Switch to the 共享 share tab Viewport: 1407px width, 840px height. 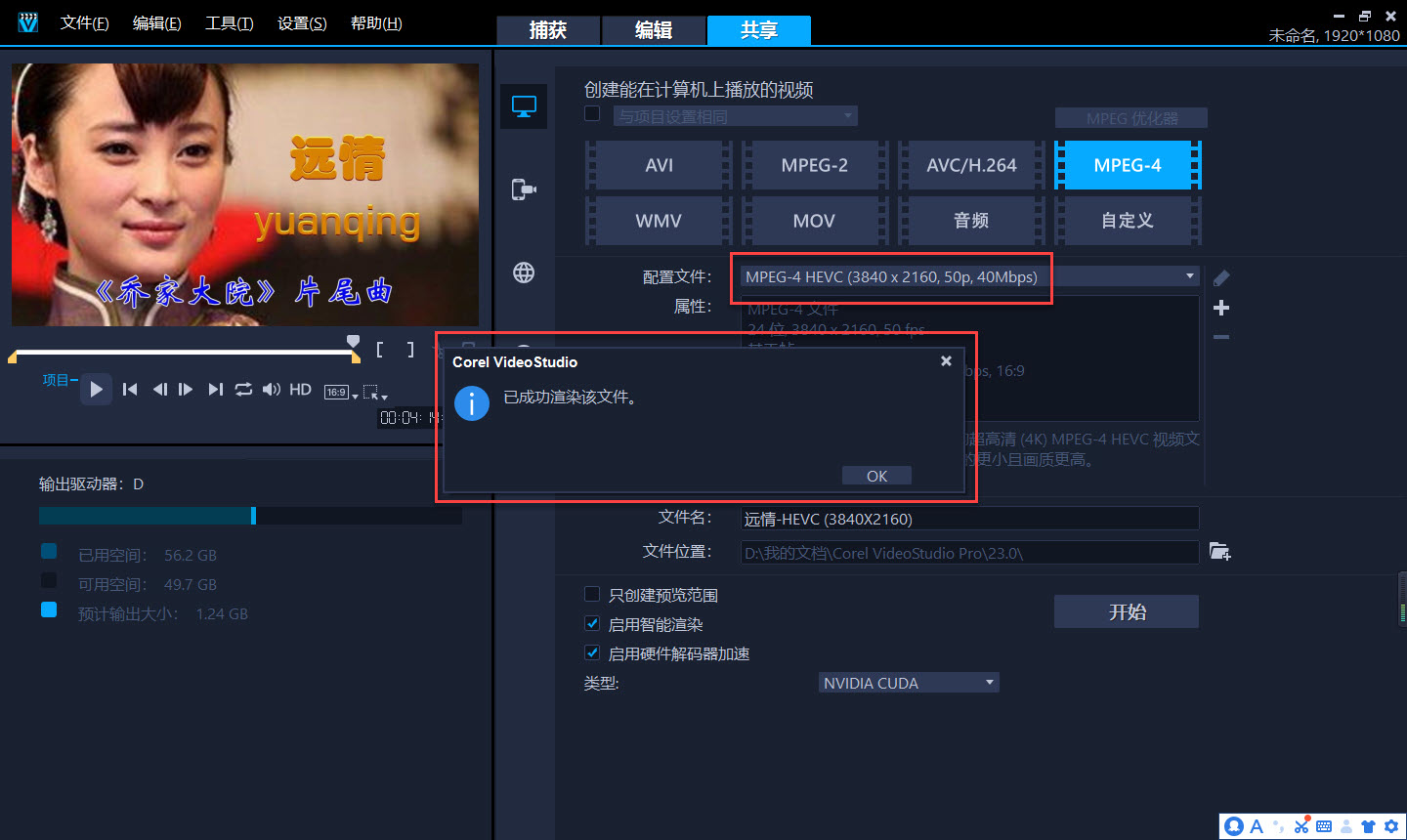click(759, 30)
